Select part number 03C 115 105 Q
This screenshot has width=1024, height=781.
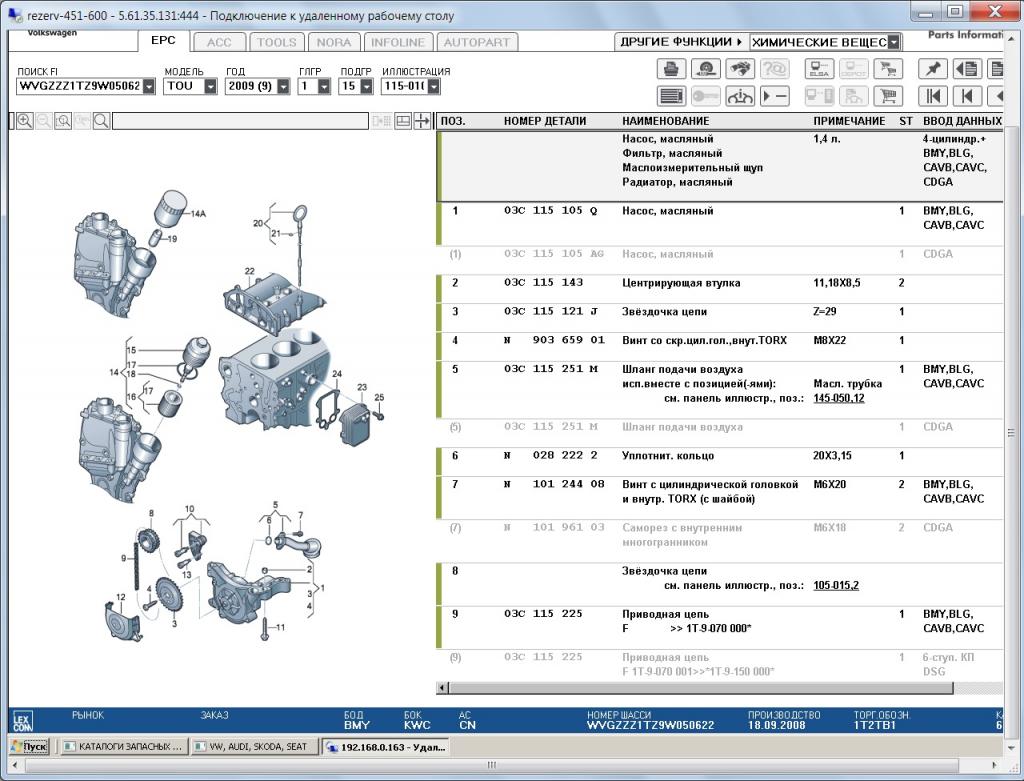point(551,211)
